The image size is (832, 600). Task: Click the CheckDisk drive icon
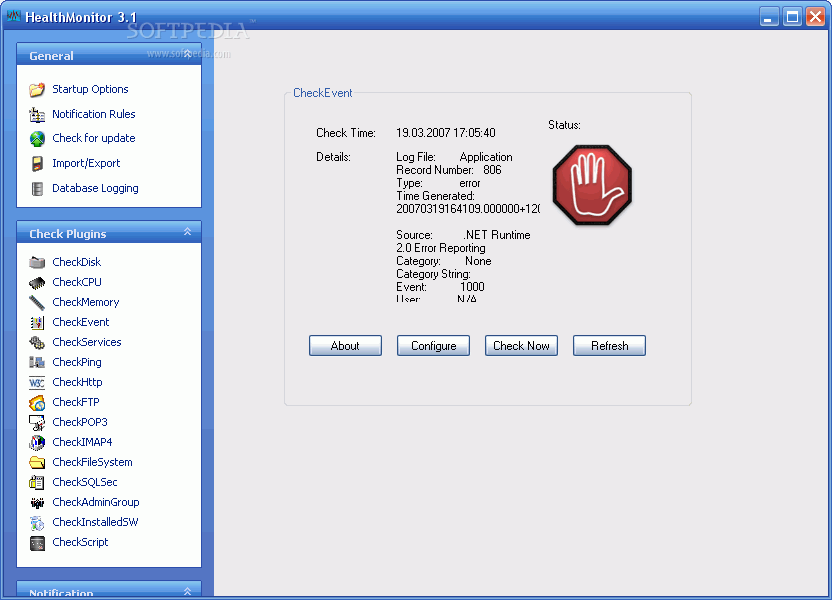click(37, 262)
